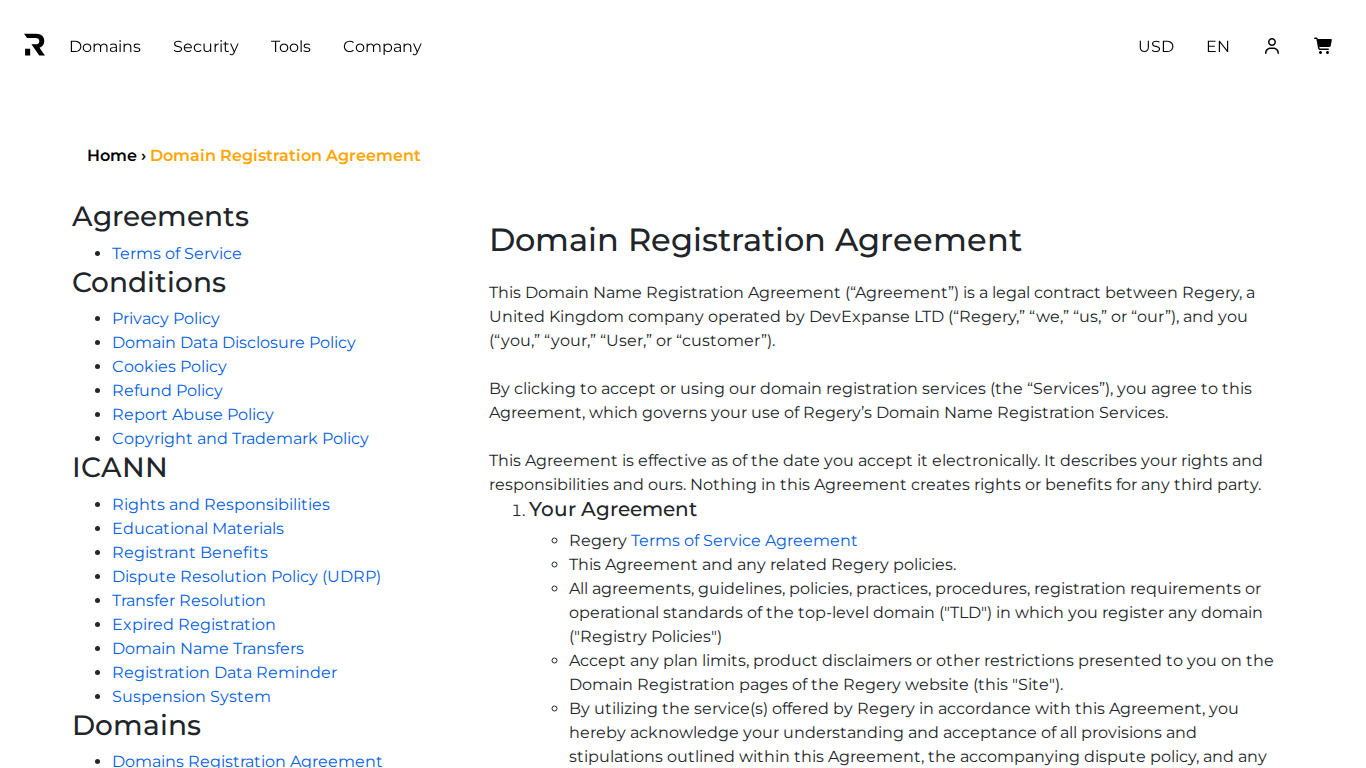Image resolution: width=1366 pixels, height=768 pixels.
Task: Open the USD currency selector
Action: [1156, 47]
